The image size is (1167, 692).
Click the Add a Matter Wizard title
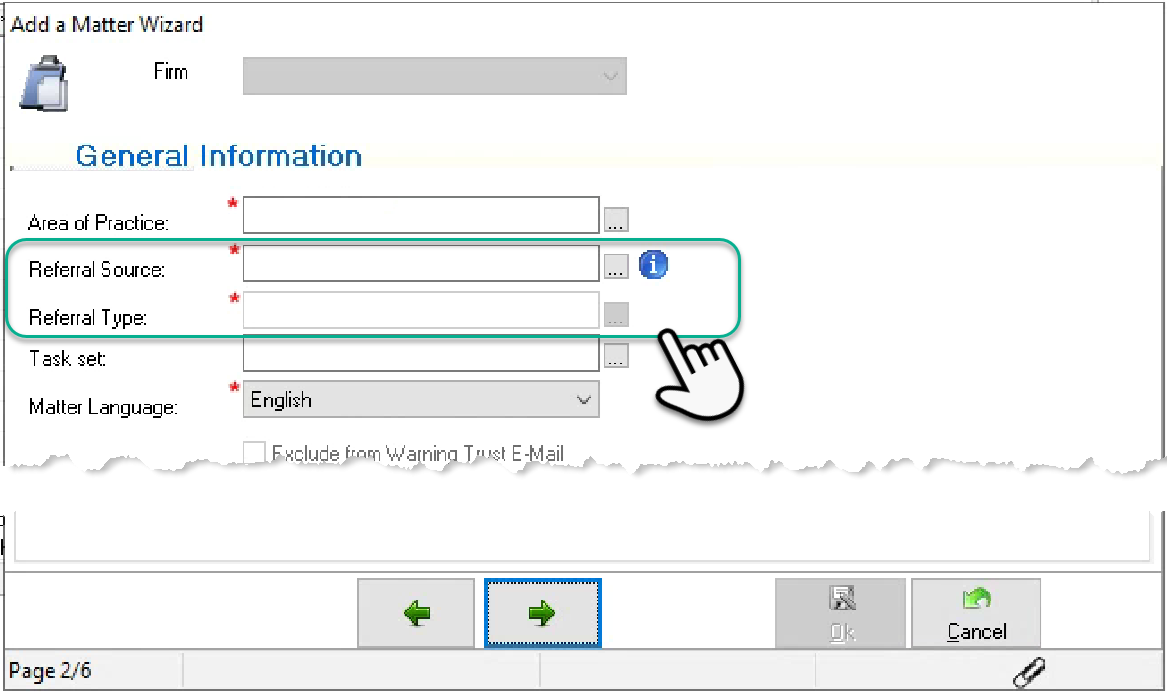pos(106,25)
